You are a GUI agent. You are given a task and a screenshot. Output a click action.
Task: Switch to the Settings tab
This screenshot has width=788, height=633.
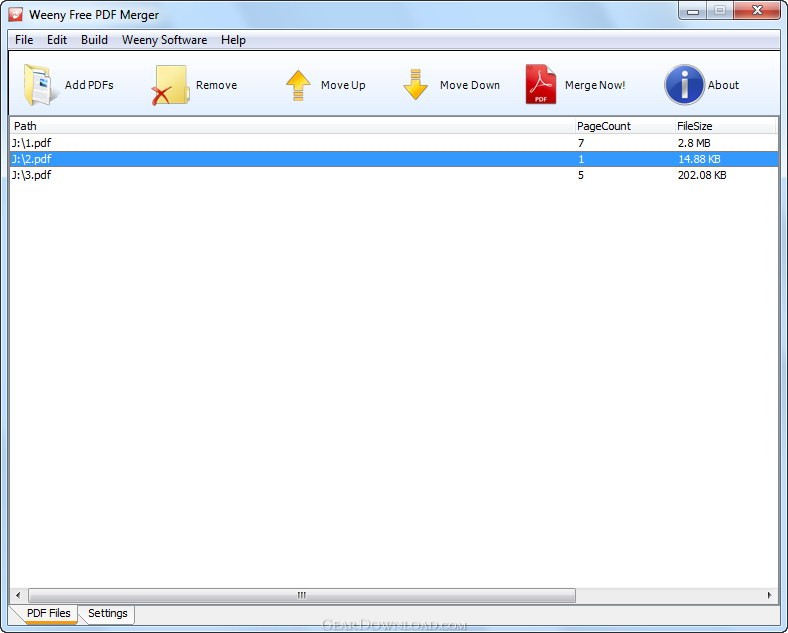[108, 613]
